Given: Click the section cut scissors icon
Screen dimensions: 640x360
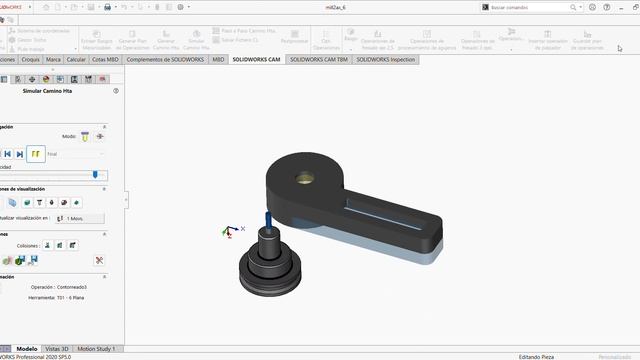Looking at the screenshot, I should point(99,260).
